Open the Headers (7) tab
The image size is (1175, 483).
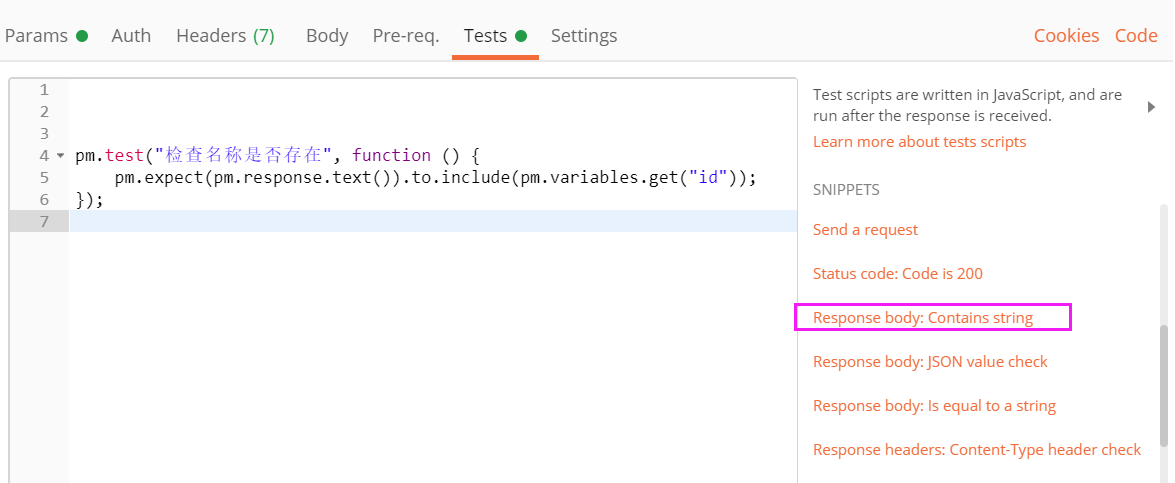(225, 36)
